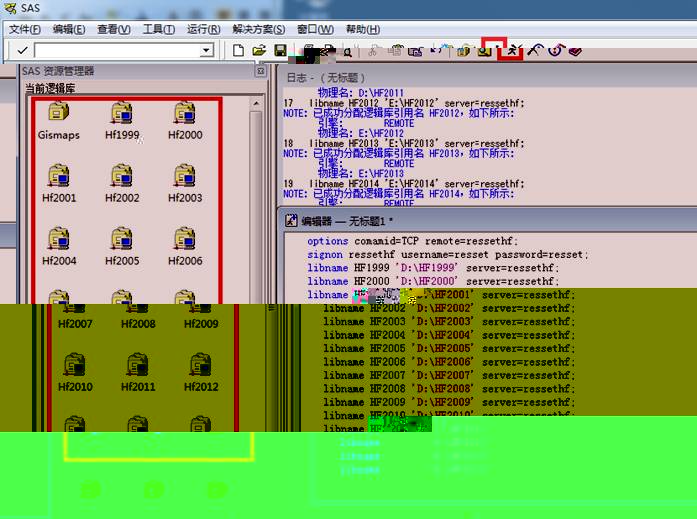Open the 查看(V) menu
This screenshot has height=519, width=697.
pyautogui.click(x=114, y=29)
